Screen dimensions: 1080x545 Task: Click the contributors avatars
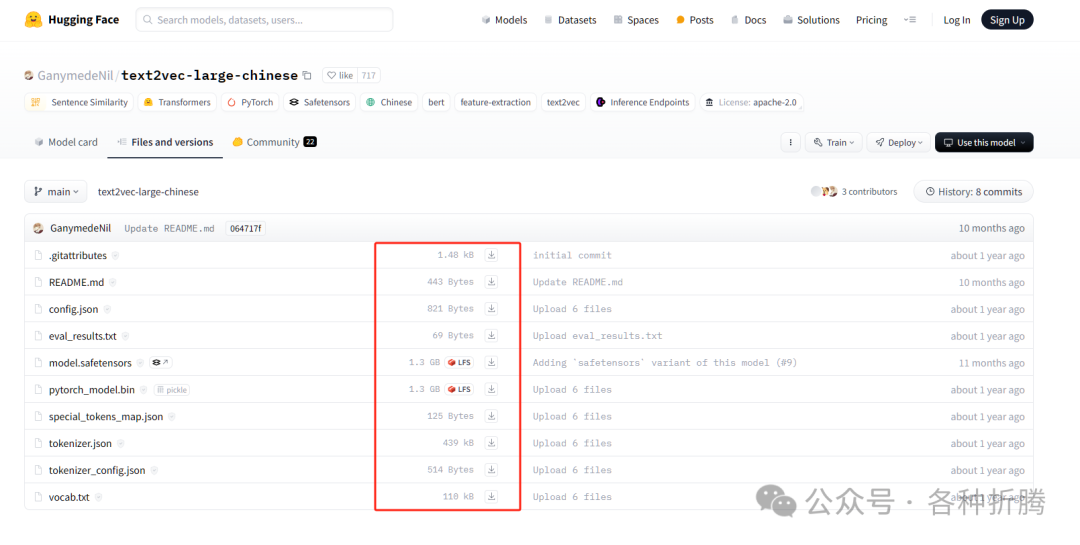coord(824,192)
